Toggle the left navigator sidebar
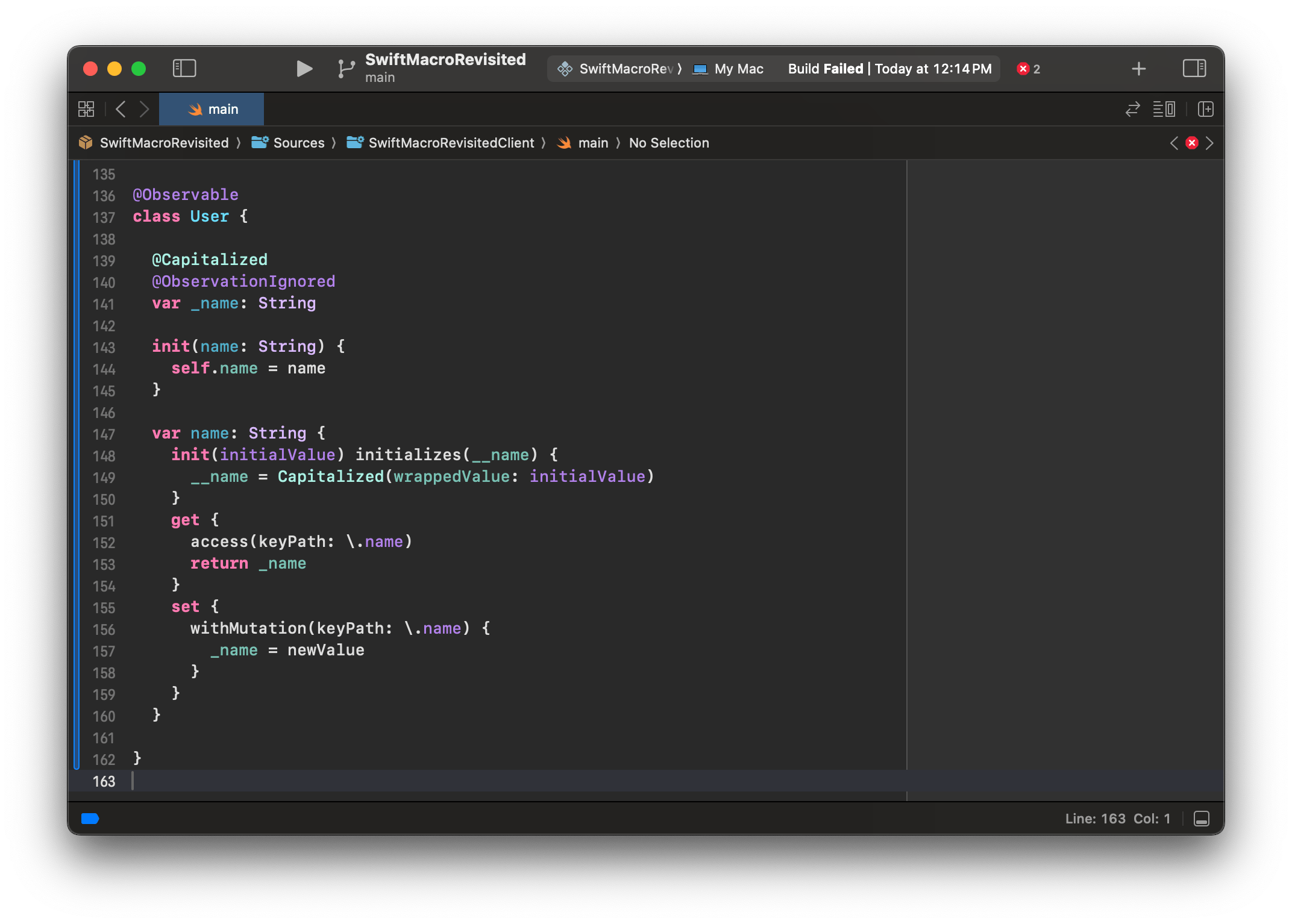The image size is (1292, 924). 184,68
